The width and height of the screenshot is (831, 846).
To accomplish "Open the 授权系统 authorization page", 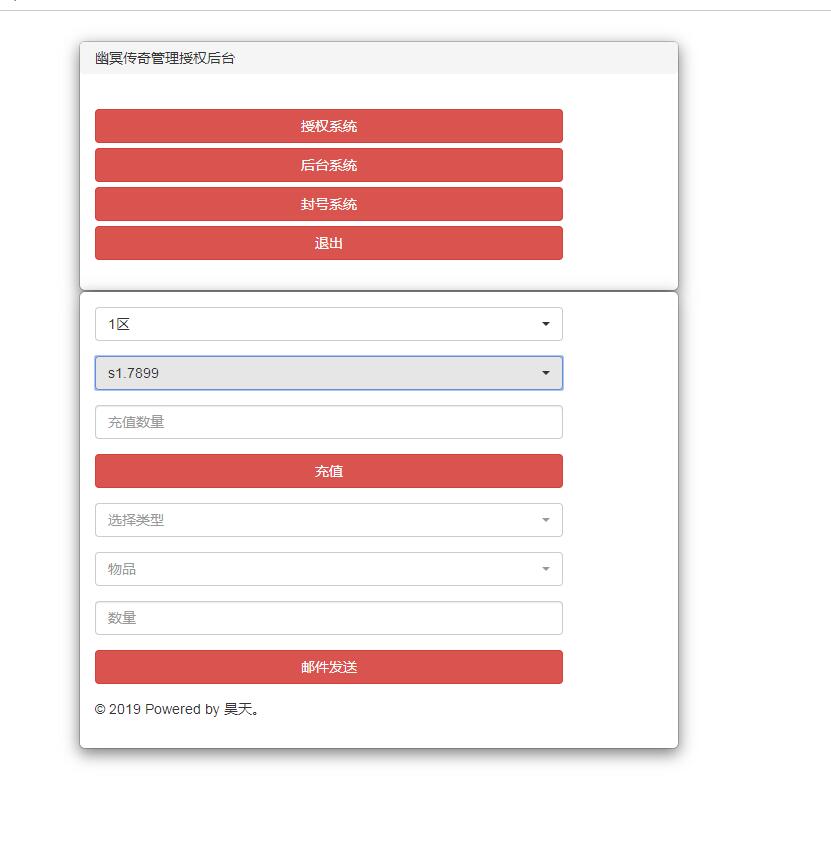I will tap(328, 126).
